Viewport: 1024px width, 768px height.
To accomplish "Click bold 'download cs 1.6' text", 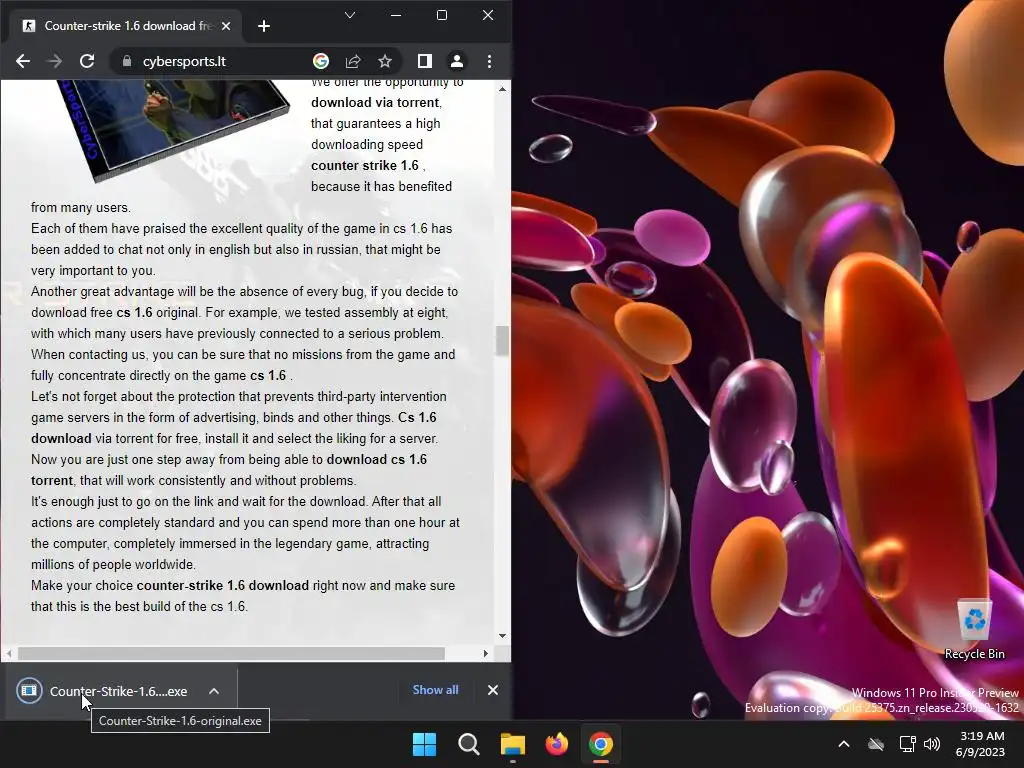I will pos(377,459).
